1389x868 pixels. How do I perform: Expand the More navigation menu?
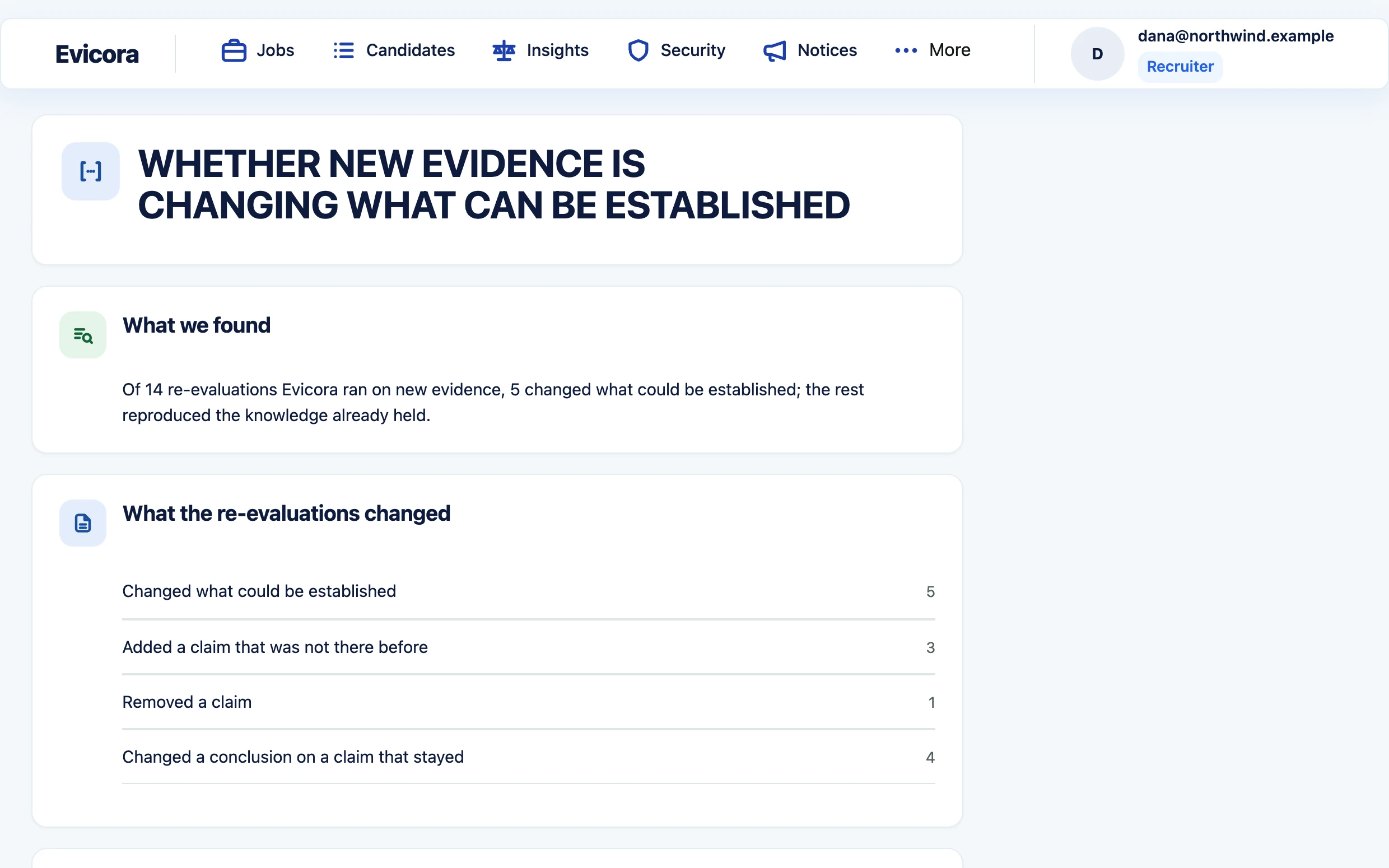(x=932, y=50)
